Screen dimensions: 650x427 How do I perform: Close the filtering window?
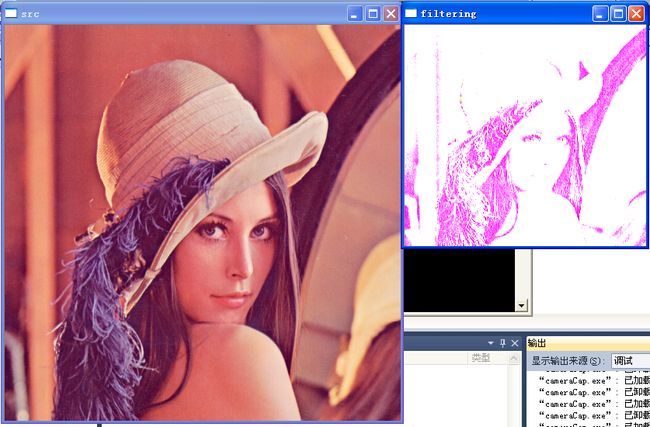636,14
